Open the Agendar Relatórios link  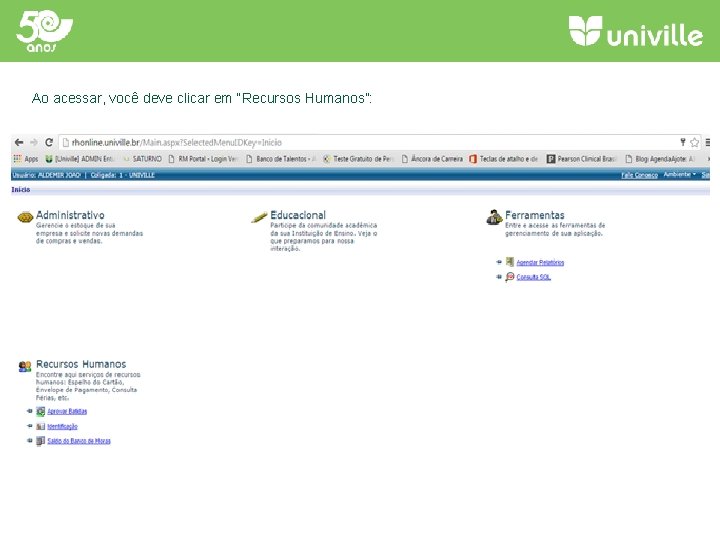point(540,263)
